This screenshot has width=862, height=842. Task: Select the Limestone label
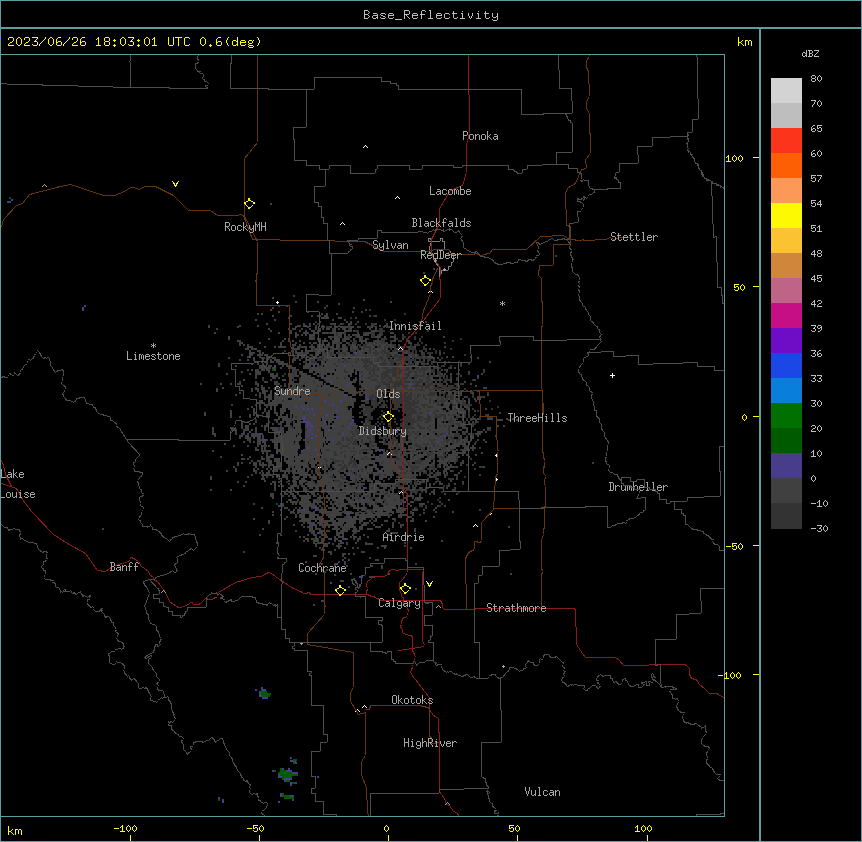pyautogui.click(x=153, y=356)
